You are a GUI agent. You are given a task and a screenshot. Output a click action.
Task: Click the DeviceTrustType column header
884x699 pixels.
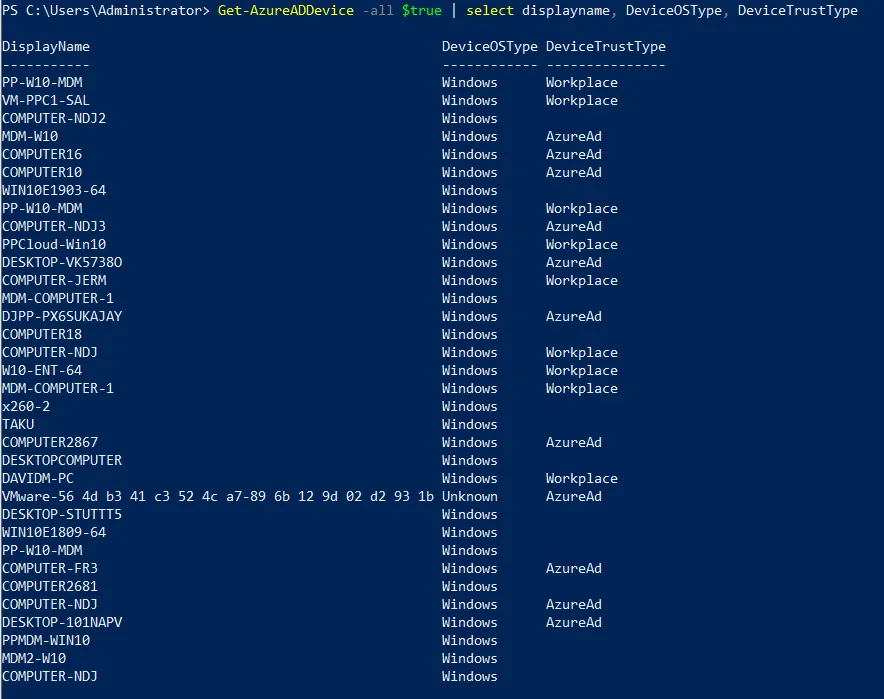click(605, 47)
